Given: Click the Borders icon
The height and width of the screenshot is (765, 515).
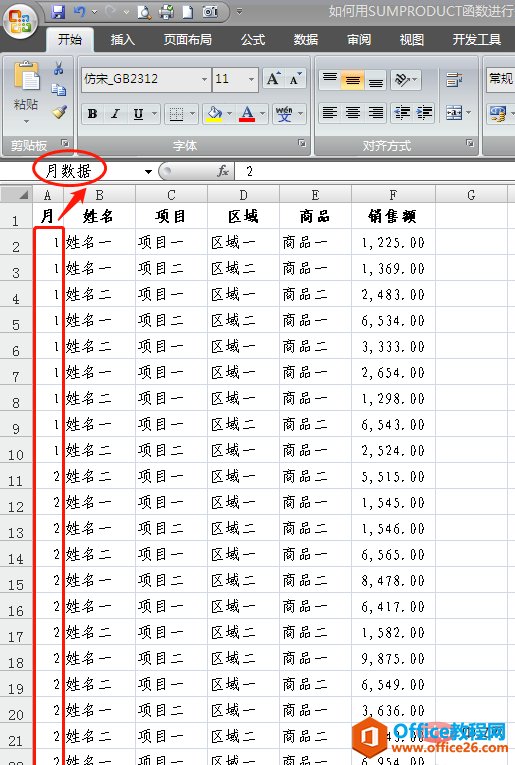Looking at the screenshot, I should (176, 114).
